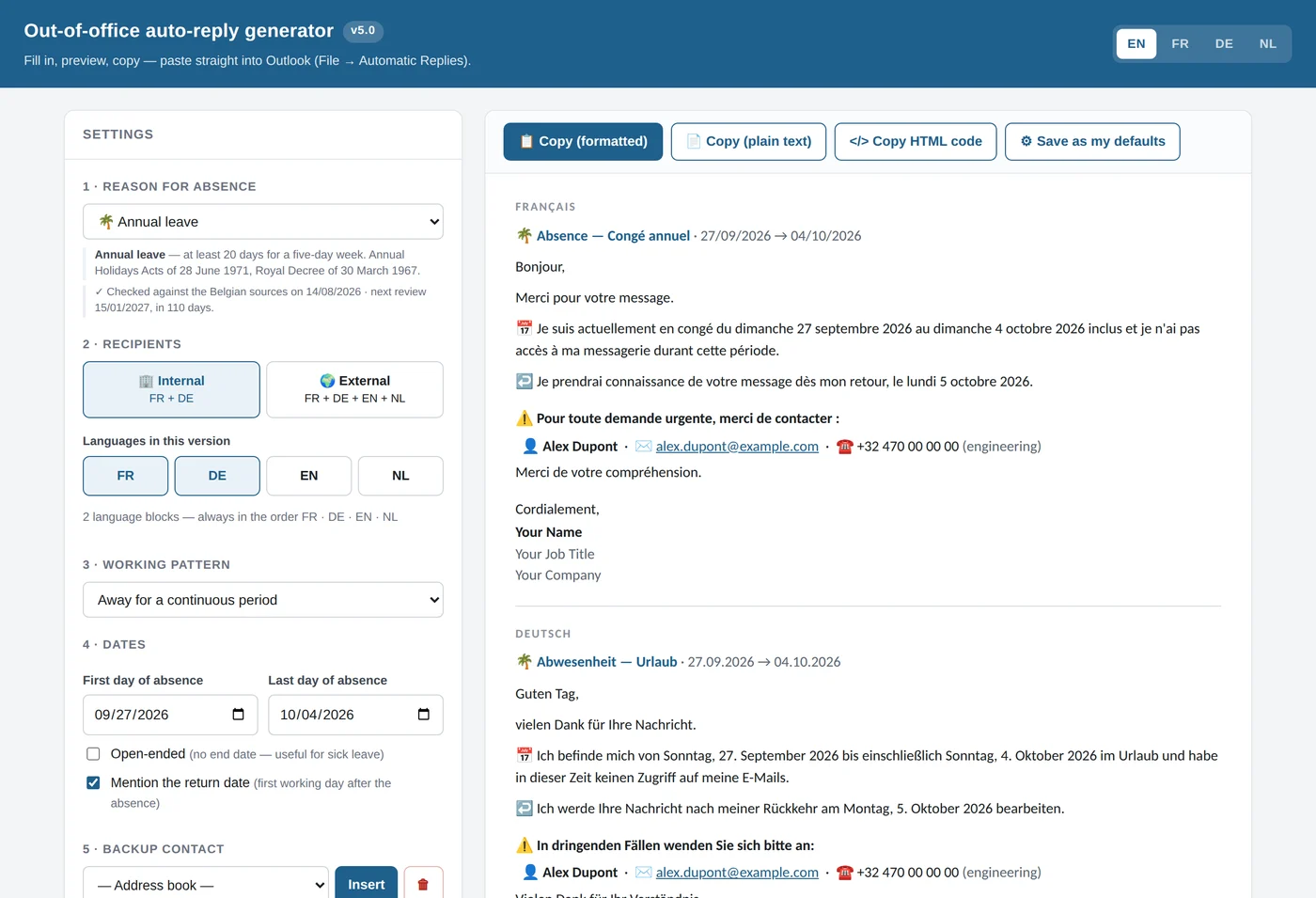Click envelope icon in French contact line

(644, 446)
